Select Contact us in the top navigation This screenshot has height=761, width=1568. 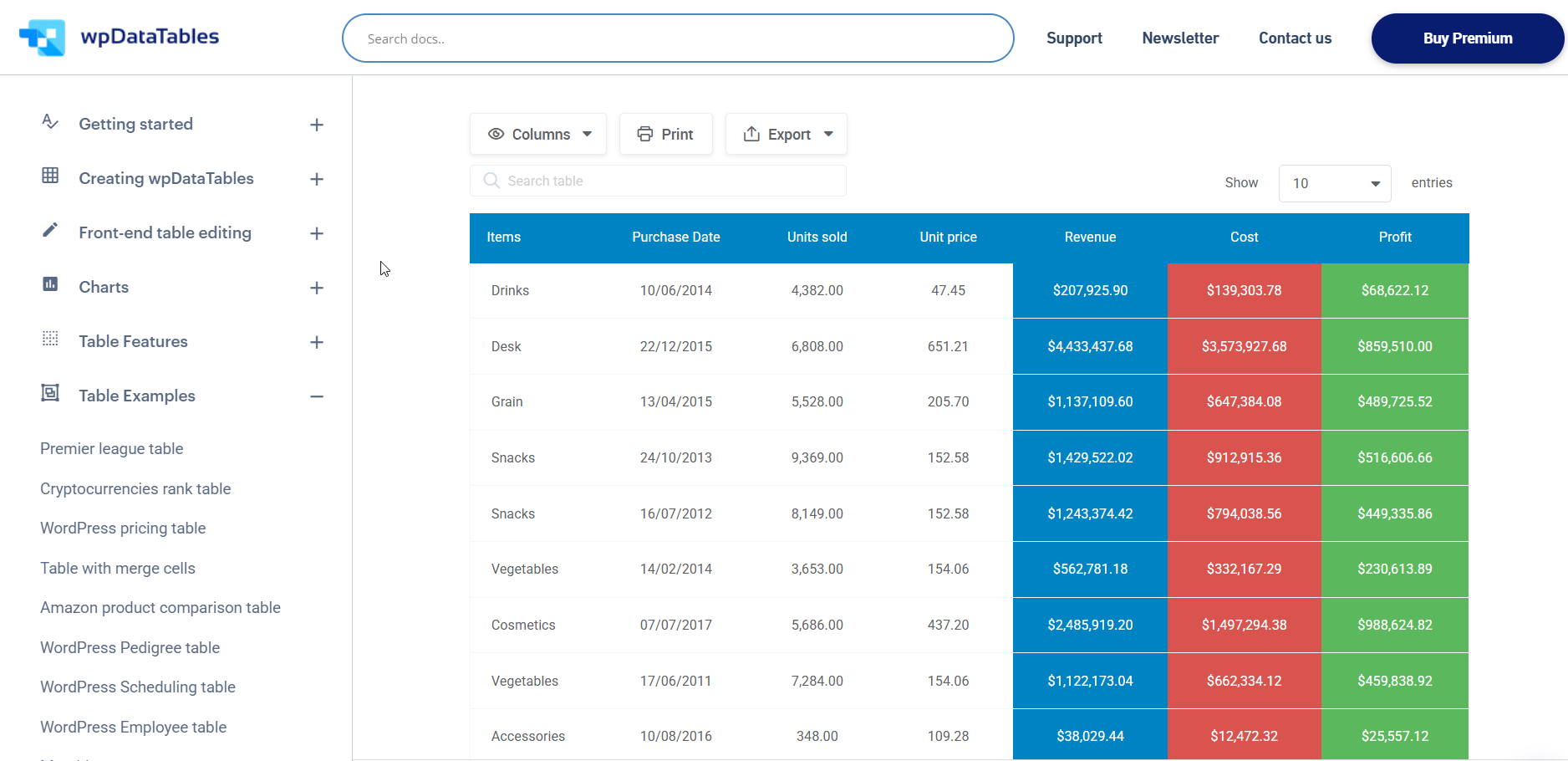tap(1295, 38)
